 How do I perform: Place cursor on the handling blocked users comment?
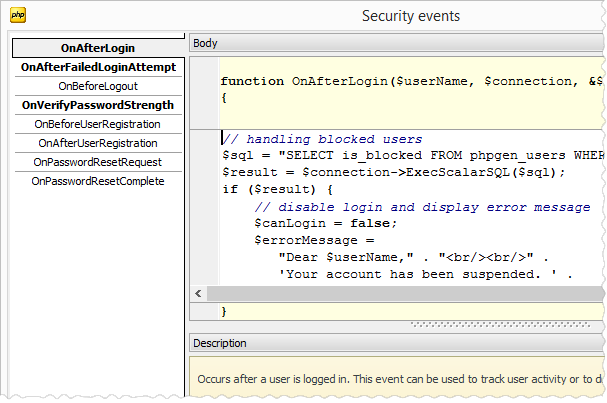tap(322, 139)
